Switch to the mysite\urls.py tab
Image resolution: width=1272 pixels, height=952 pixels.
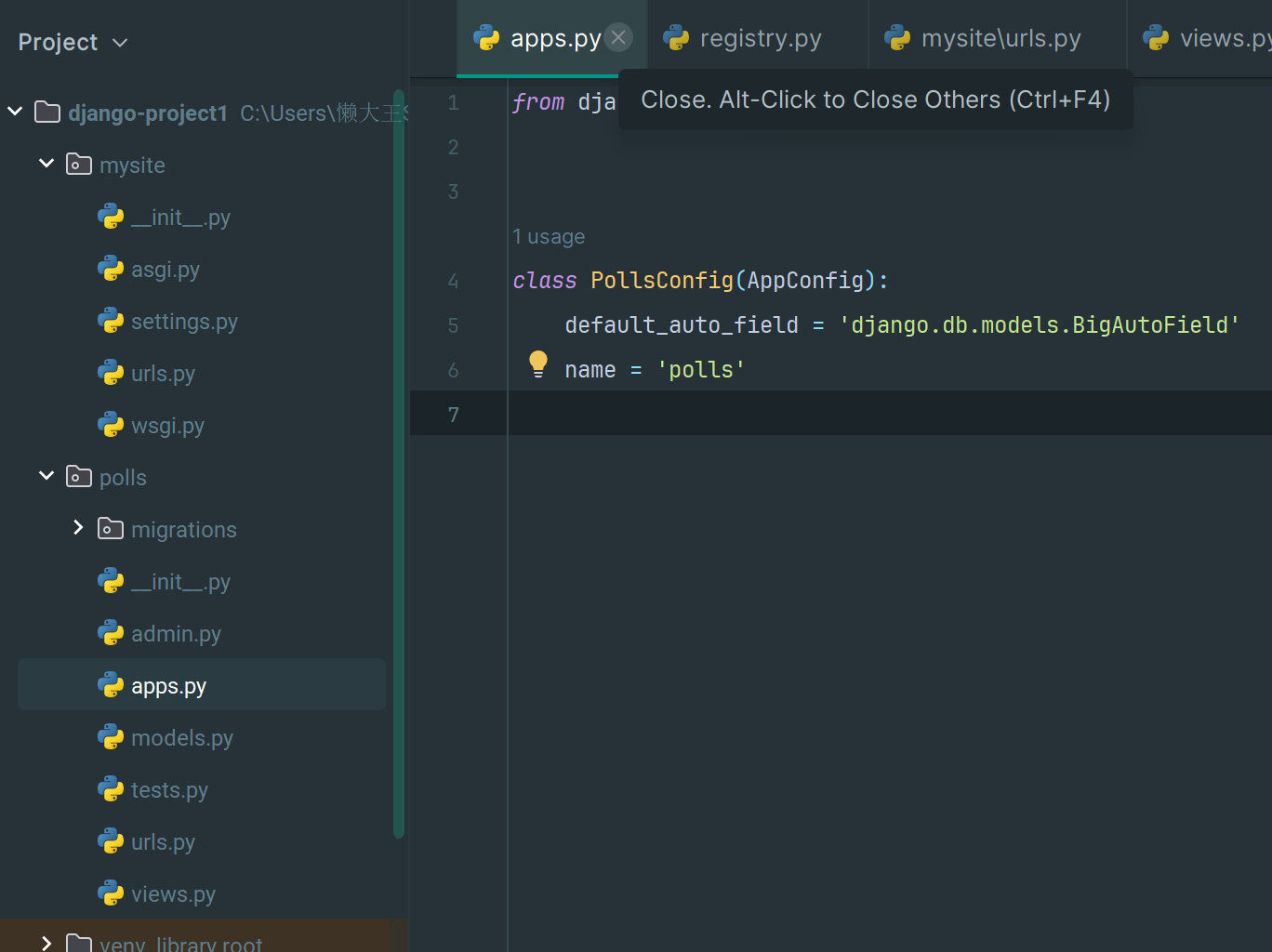pyautogui.click(x=1000, y=38)
